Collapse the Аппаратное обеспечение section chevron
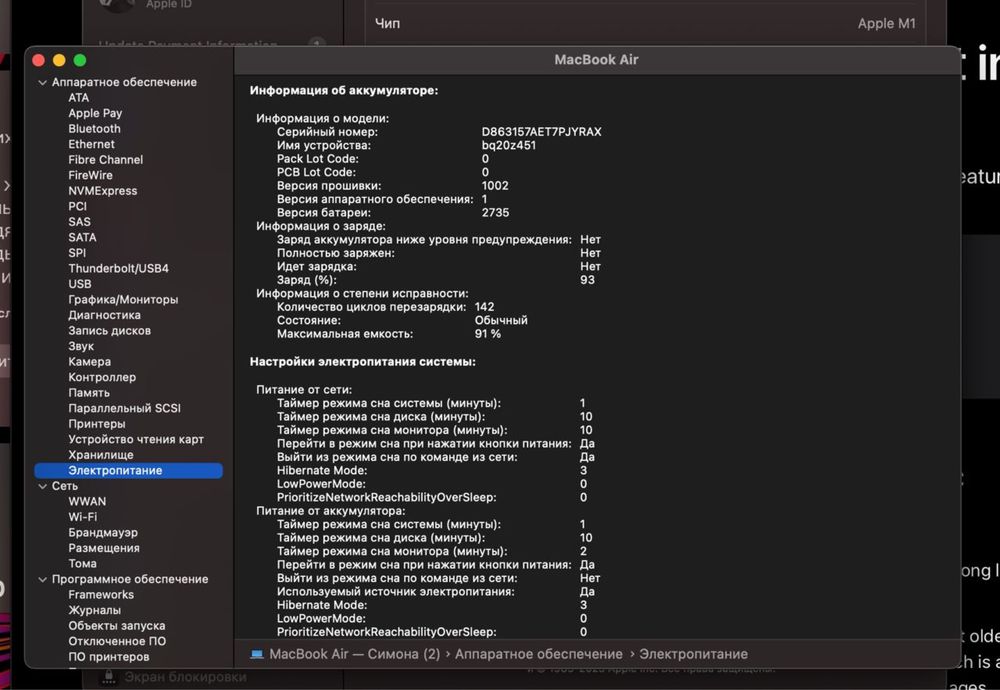The width and height of the screenshot is (1000, 690). tap(43, 82)
